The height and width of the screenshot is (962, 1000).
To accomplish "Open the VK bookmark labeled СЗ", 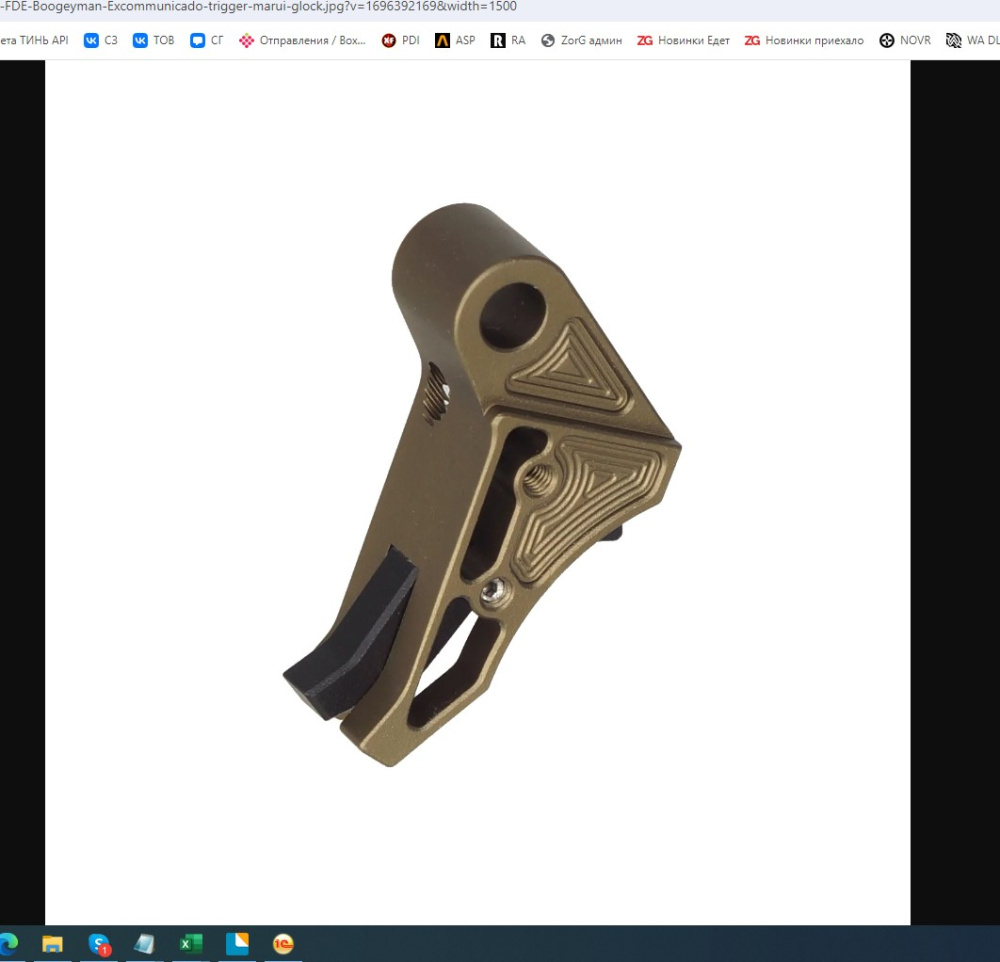I will 101,40.
